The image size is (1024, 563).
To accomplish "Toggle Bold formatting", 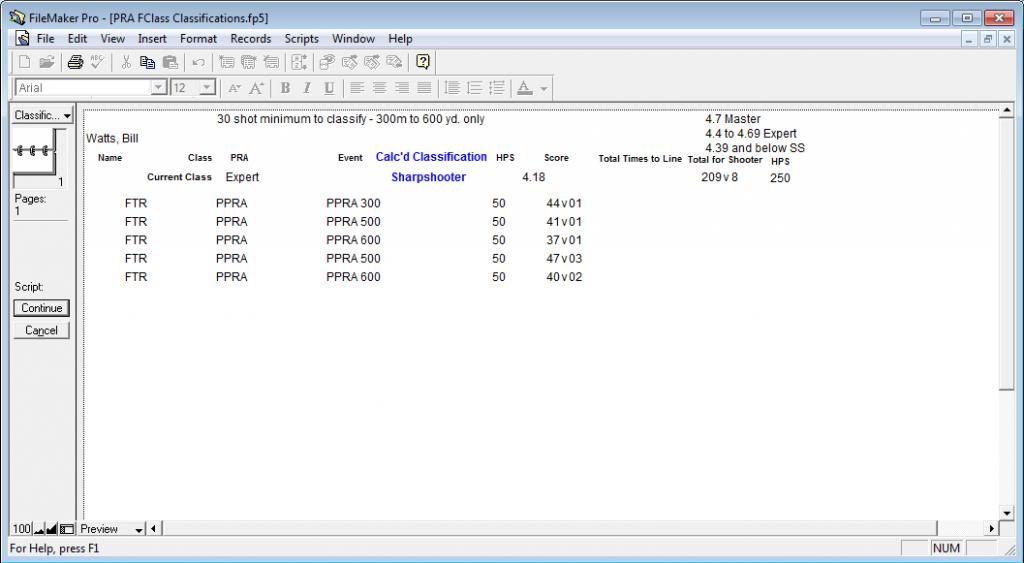I will (x=285, y=88).
